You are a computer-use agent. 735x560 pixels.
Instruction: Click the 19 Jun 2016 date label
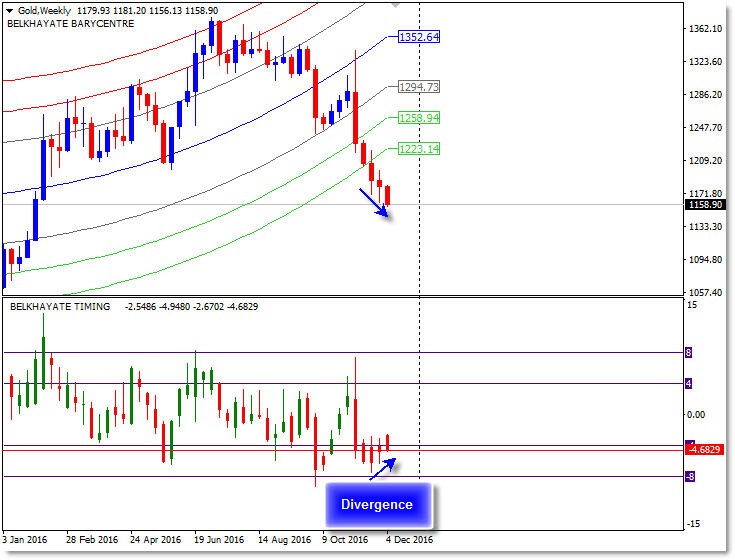click(219, 539)
